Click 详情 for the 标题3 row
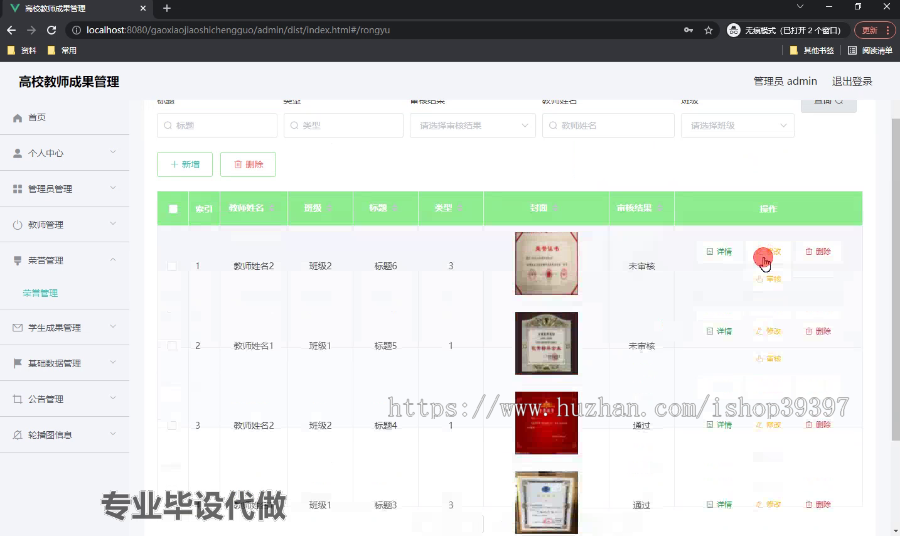Viewport: 900px width, 536px height. coord(719,504)
